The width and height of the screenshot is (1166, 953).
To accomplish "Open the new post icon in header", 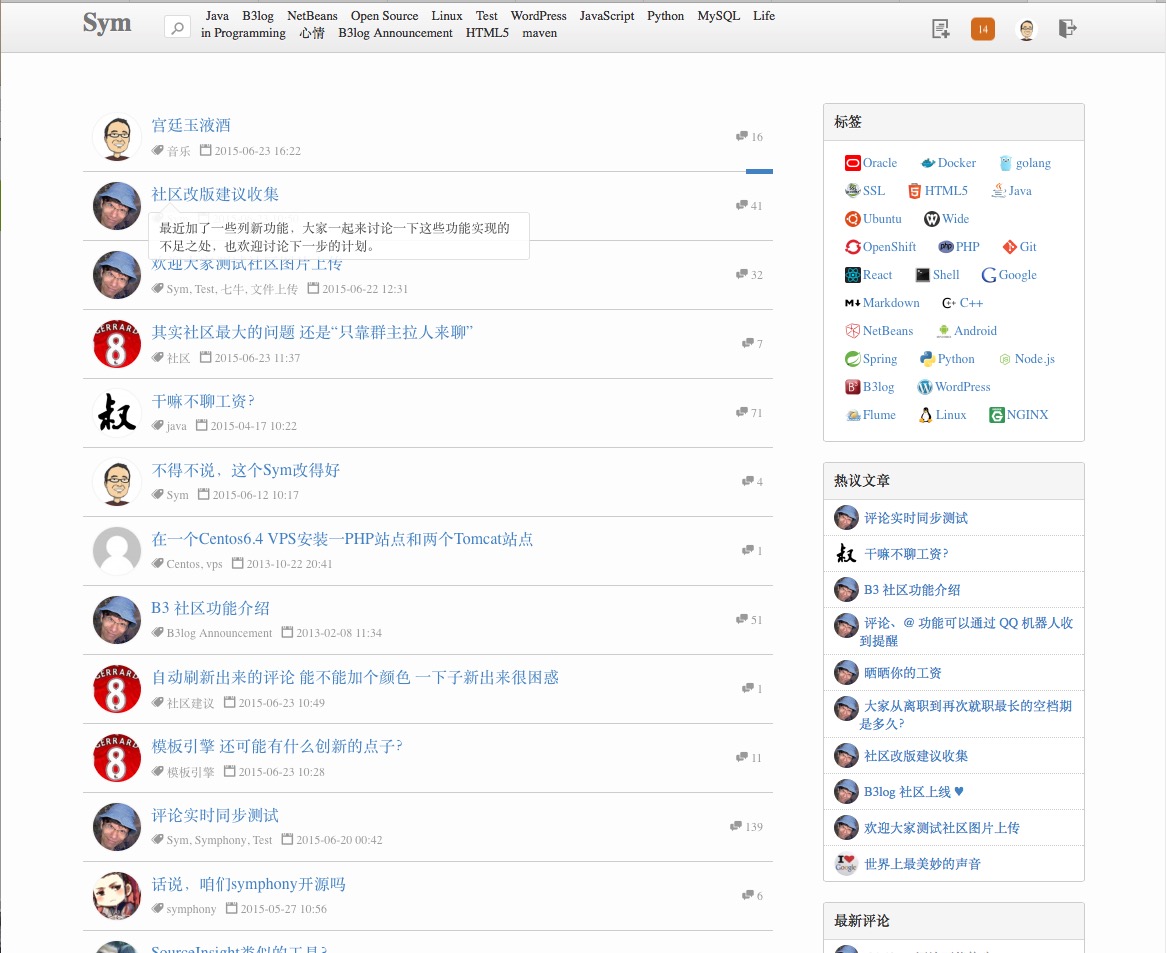I will [x=941, y=29].
